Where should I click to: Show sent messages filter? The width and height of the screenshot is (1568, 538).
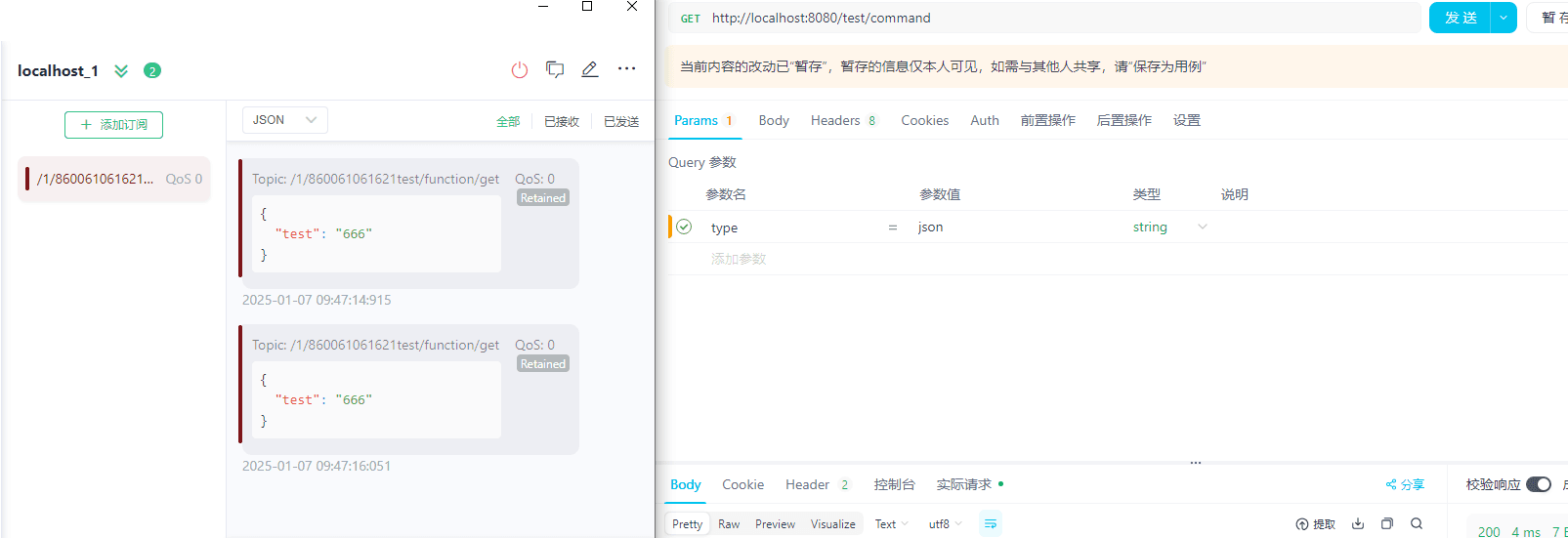click(x=621, y=121)
